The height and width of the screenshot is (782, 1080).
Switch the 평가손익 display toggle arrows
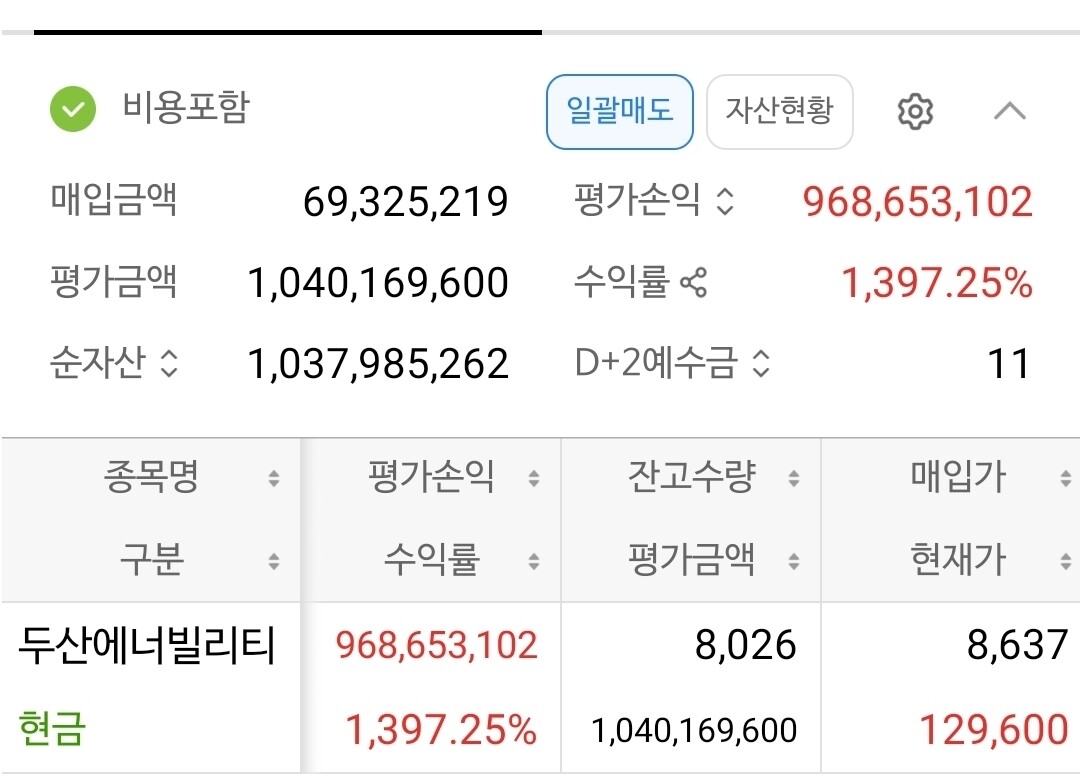[x=725, y=201]
